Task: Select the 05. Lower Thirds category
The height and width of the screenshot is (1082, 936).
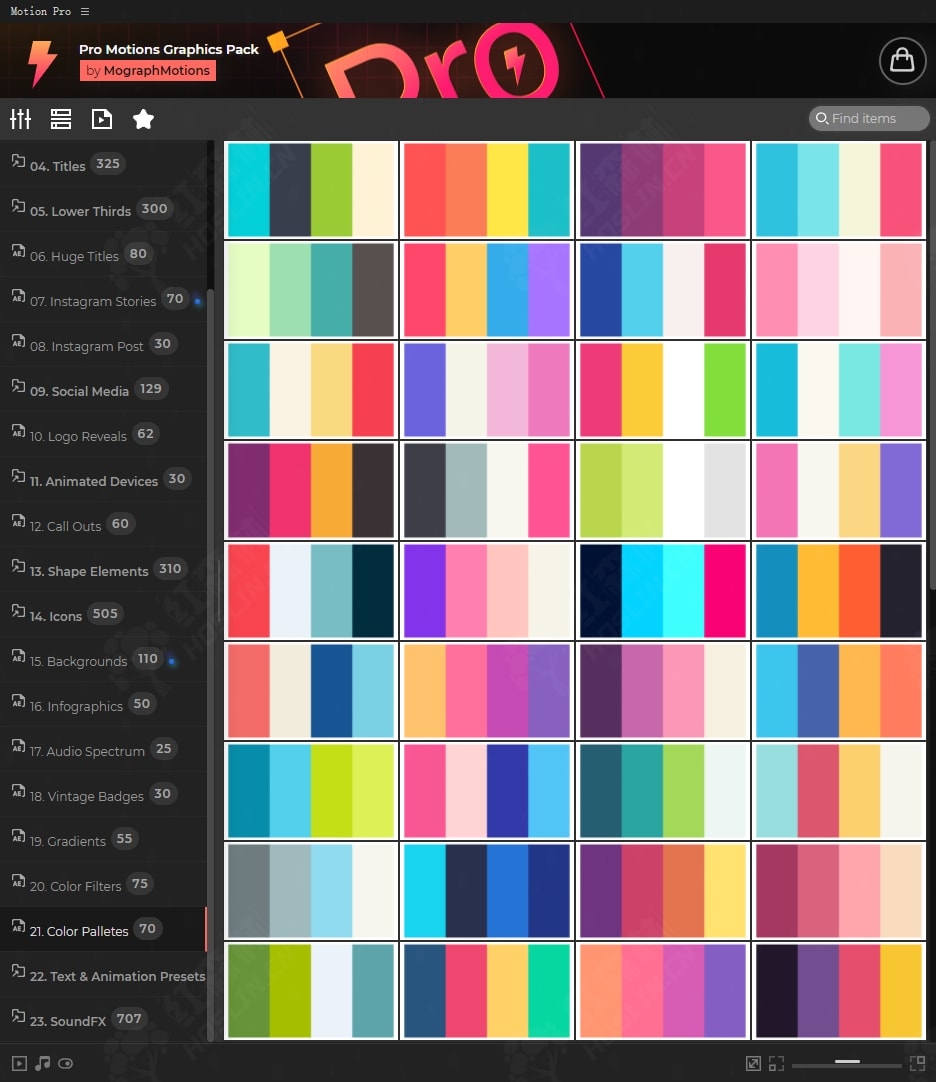Action: [104, 209]
